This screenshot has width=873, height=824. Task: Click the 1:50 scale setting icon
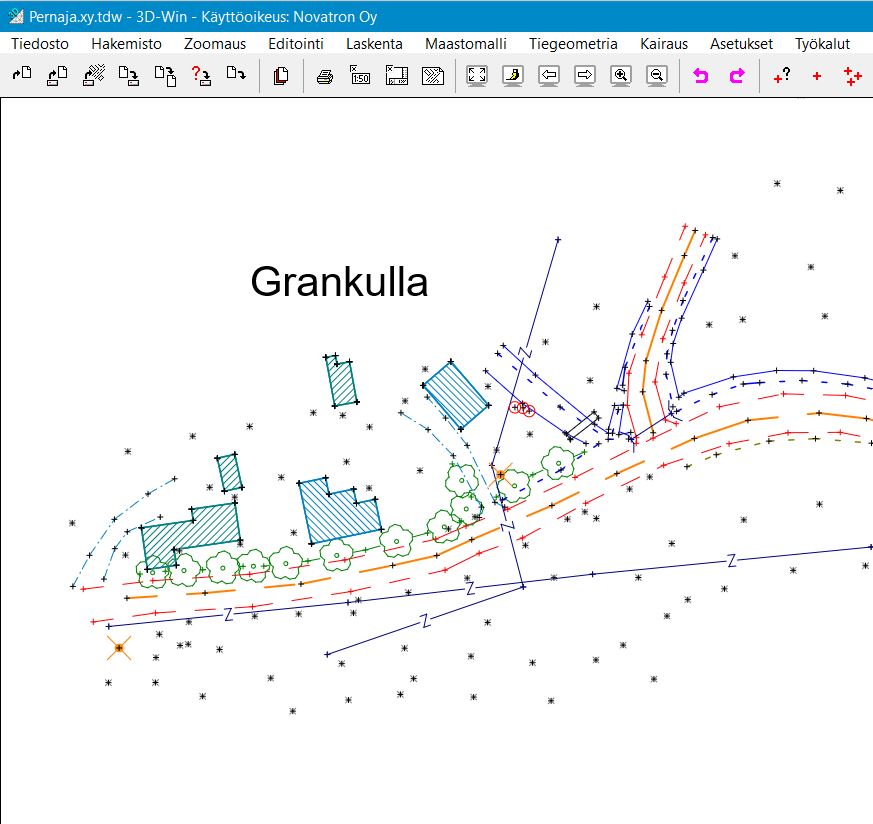[x=360, y=76]
